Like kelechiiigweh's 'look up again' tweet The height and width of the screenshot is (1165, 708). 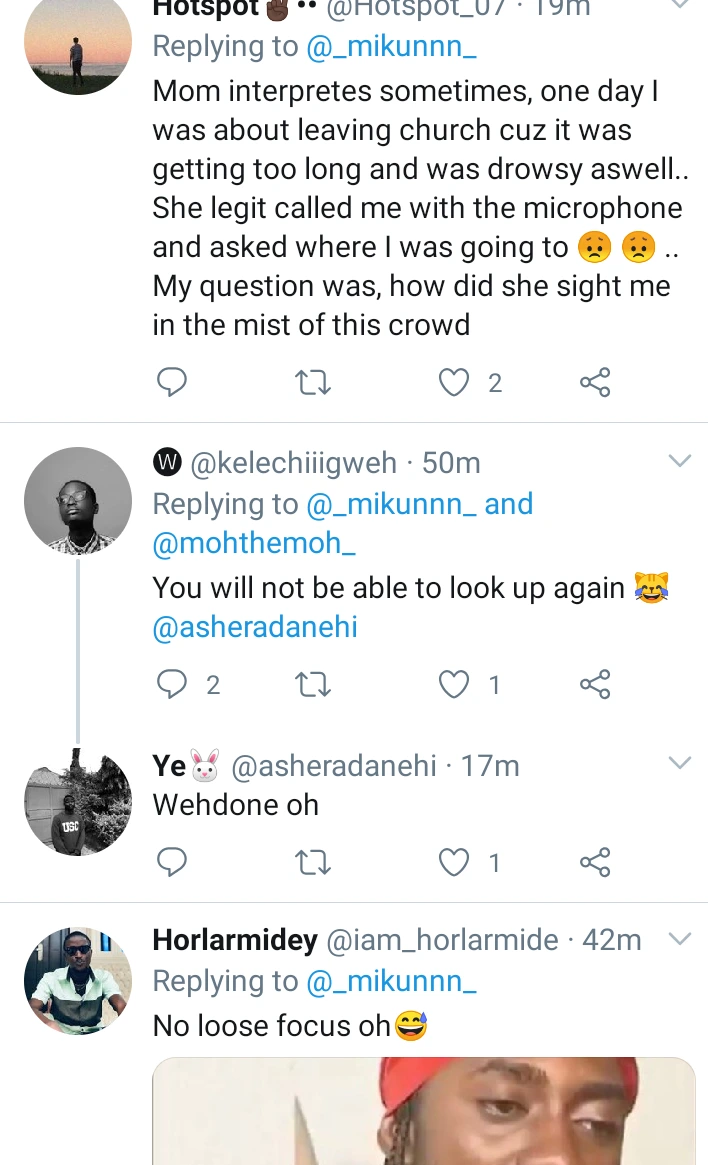455,684
